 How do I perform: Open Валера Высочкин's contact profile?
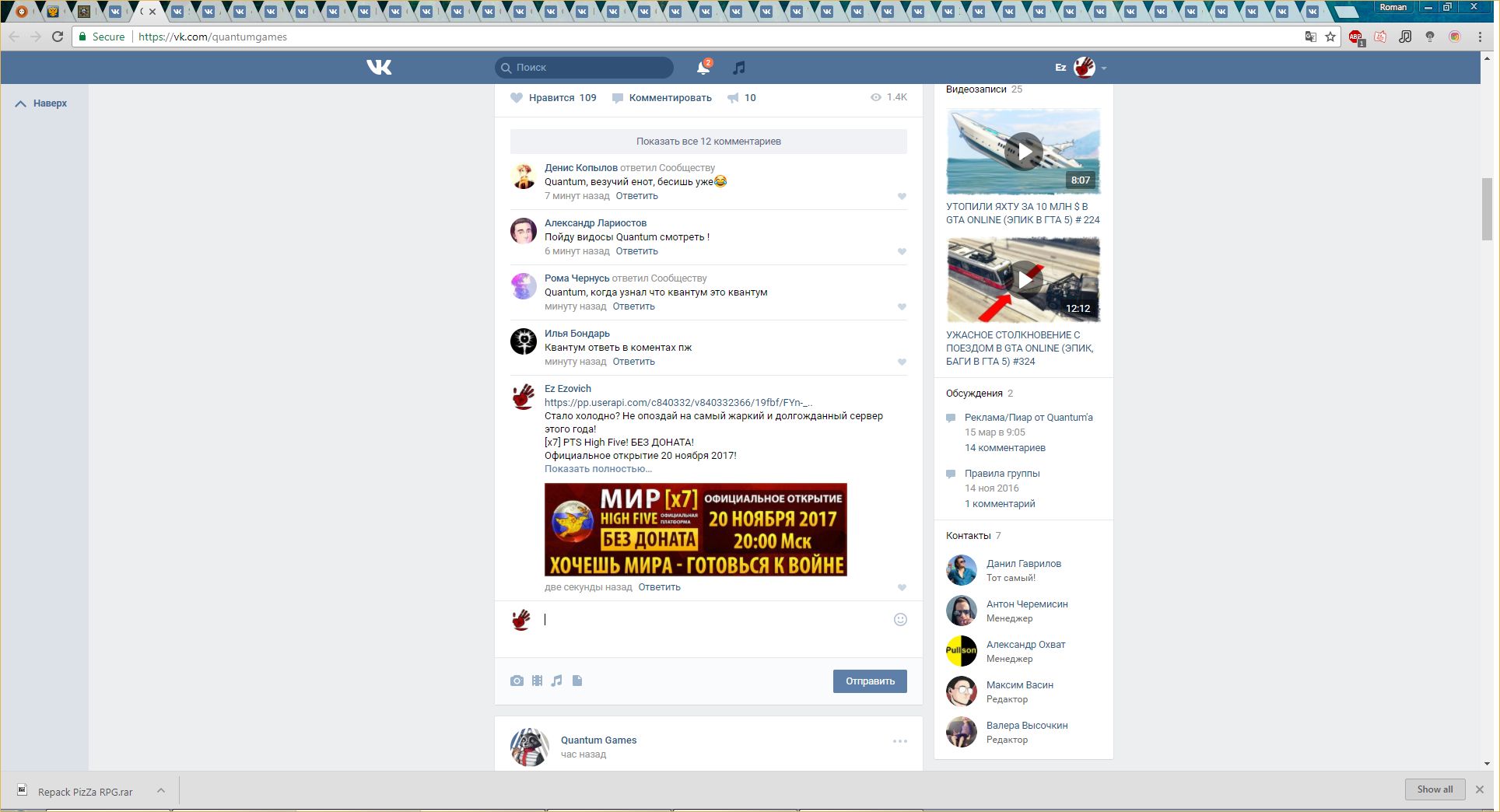pos(1027,726)
